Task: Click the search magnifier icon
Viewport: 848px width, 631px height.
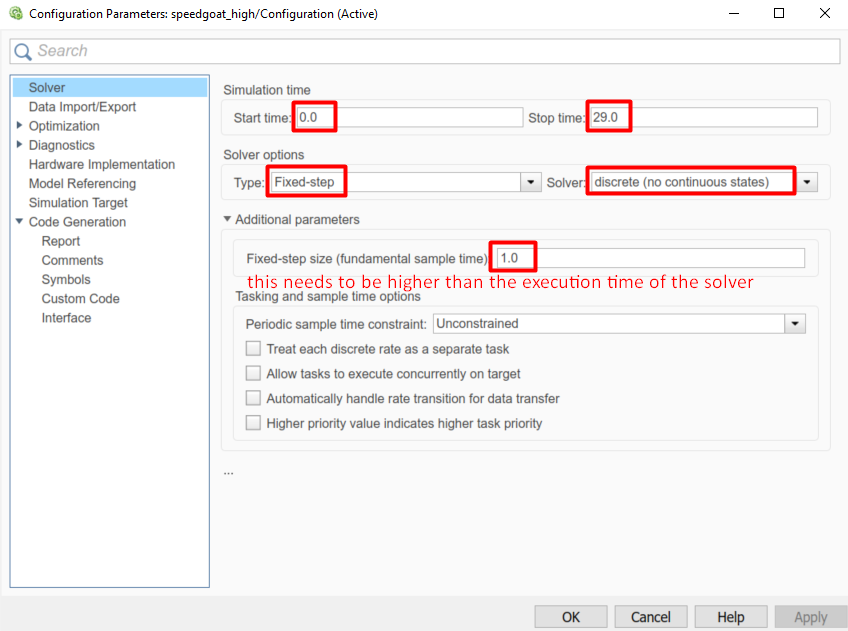Action: (x=23, y=51)
